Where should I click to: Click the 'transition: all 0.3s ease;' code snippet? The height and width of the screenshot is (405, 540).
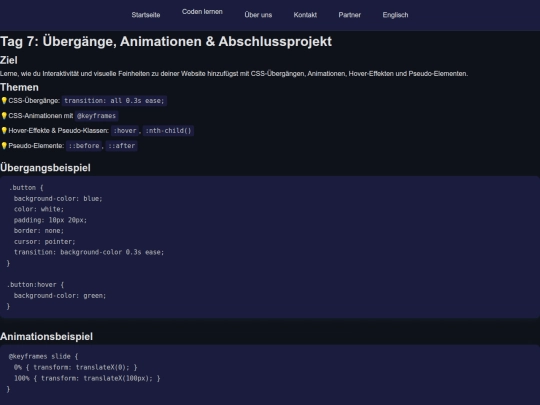point(114,101)
